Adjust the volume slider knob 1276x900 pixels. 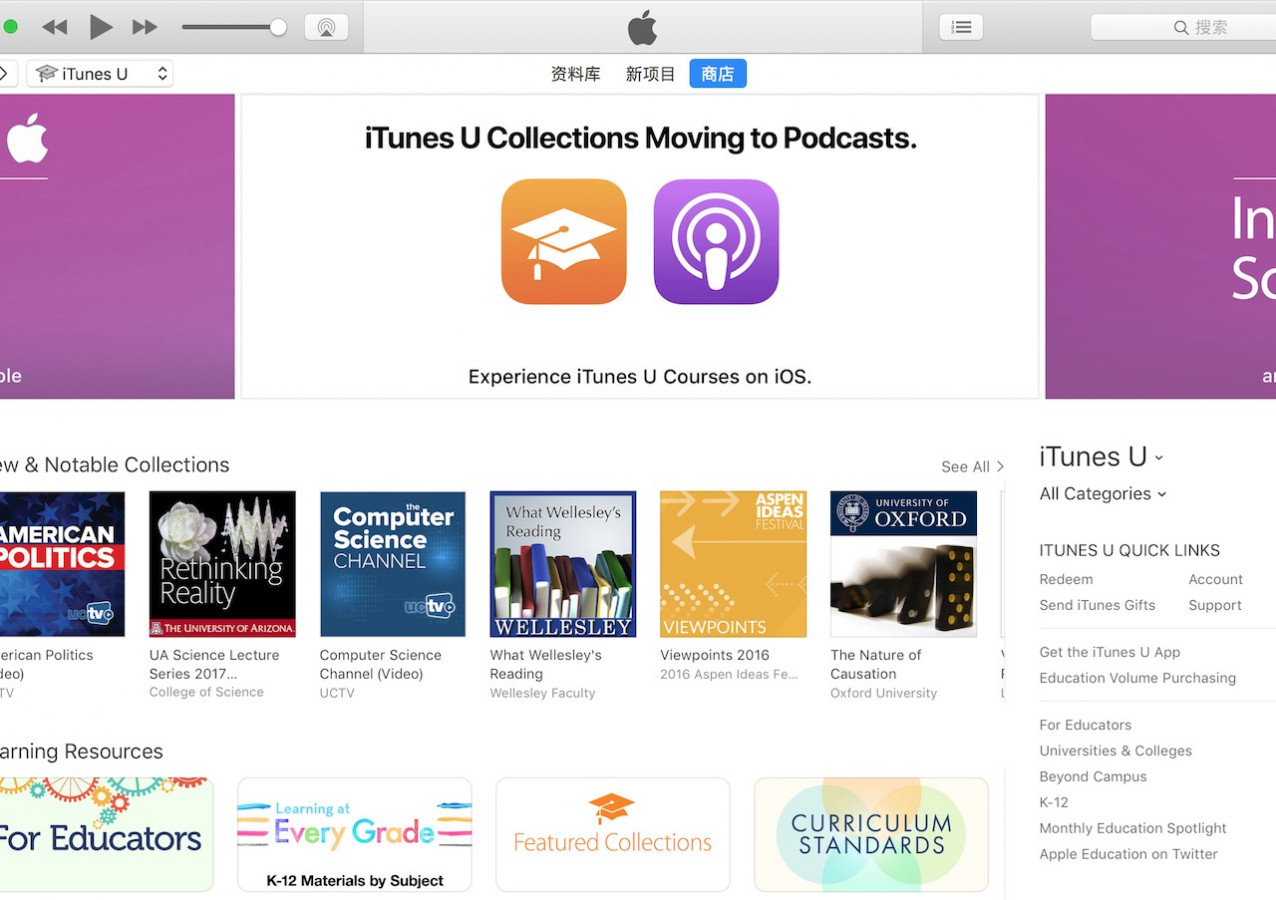[278, 27]
